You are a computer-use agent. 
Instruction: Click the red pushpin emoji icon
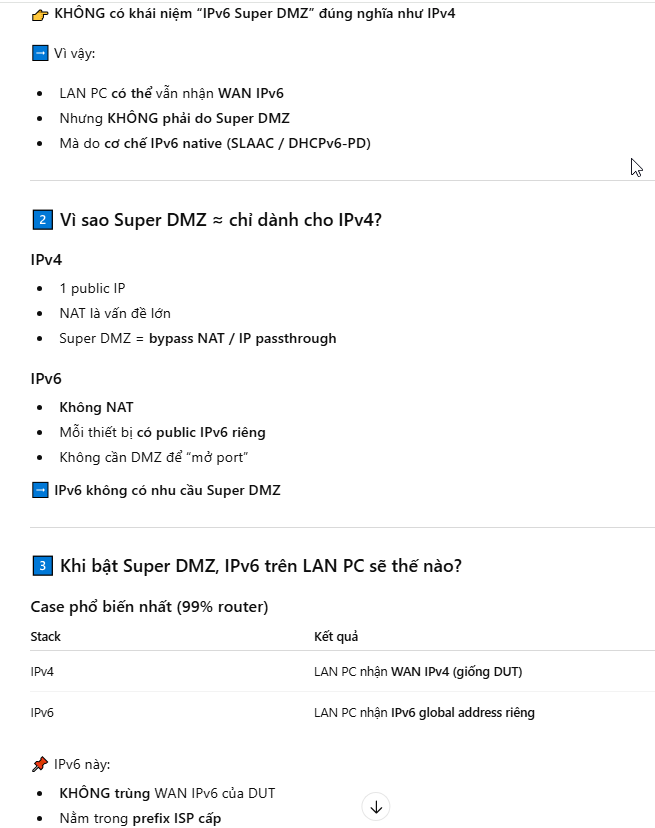40,765
